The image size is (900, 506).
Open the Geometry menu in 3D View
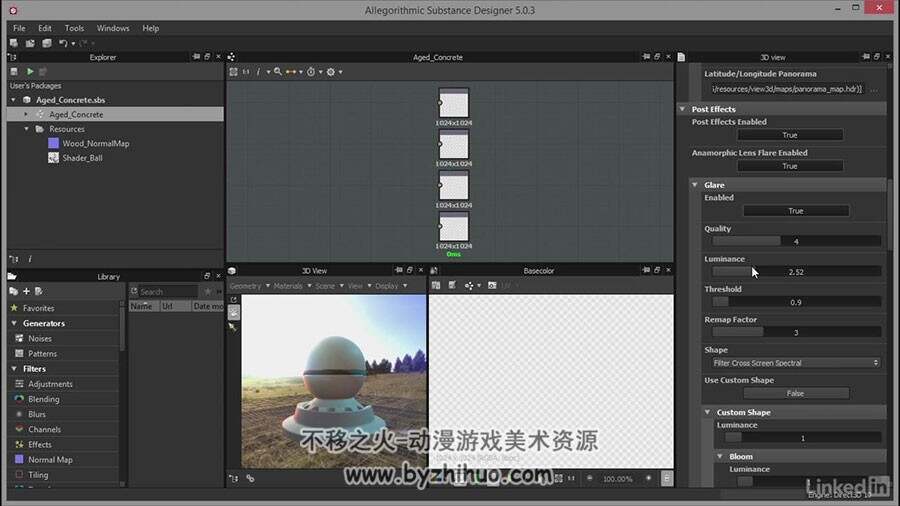249,286
